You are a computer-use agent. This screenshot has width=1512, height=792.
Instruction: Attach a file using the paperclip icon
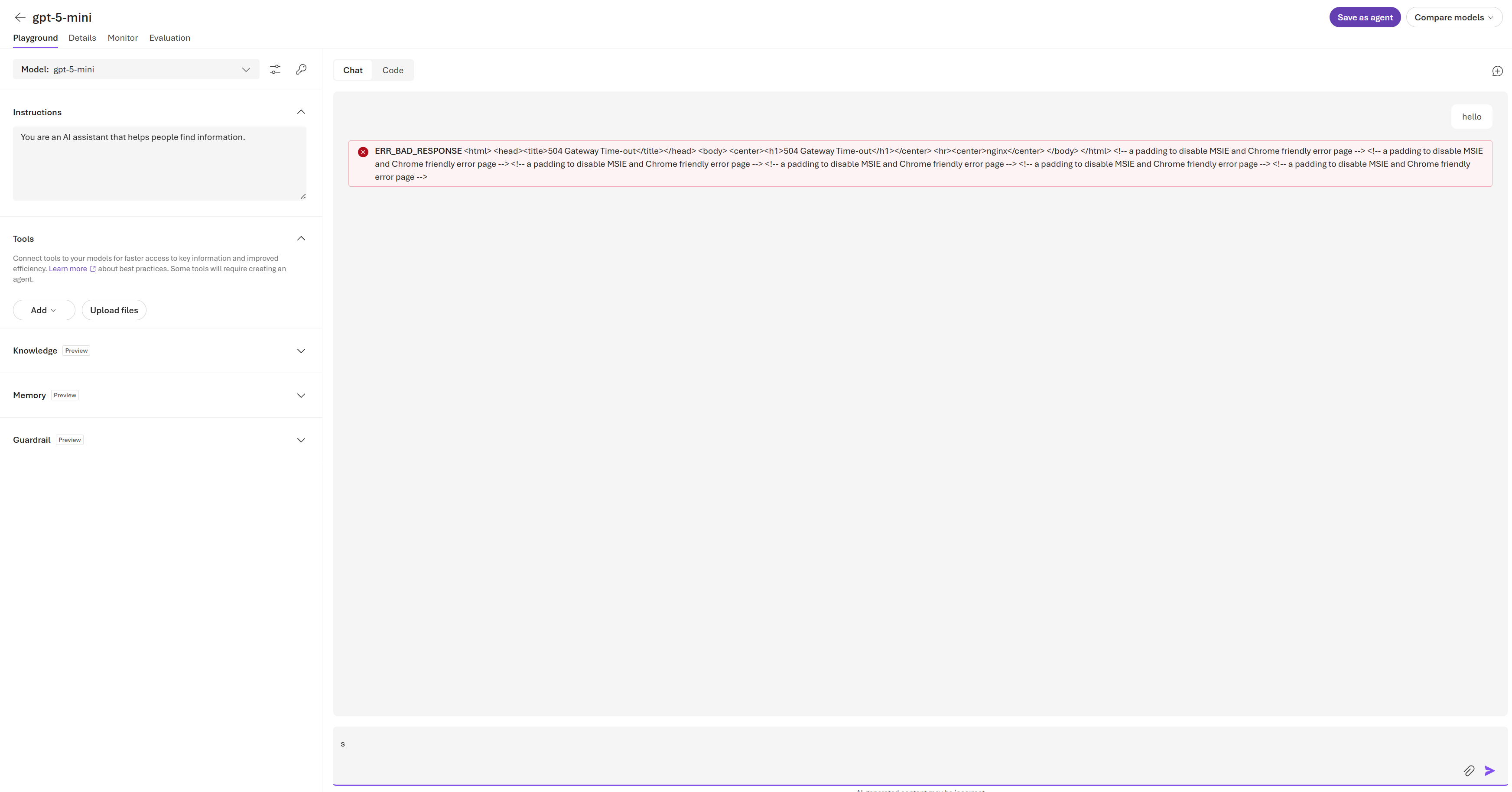[x=1469, y=770]
